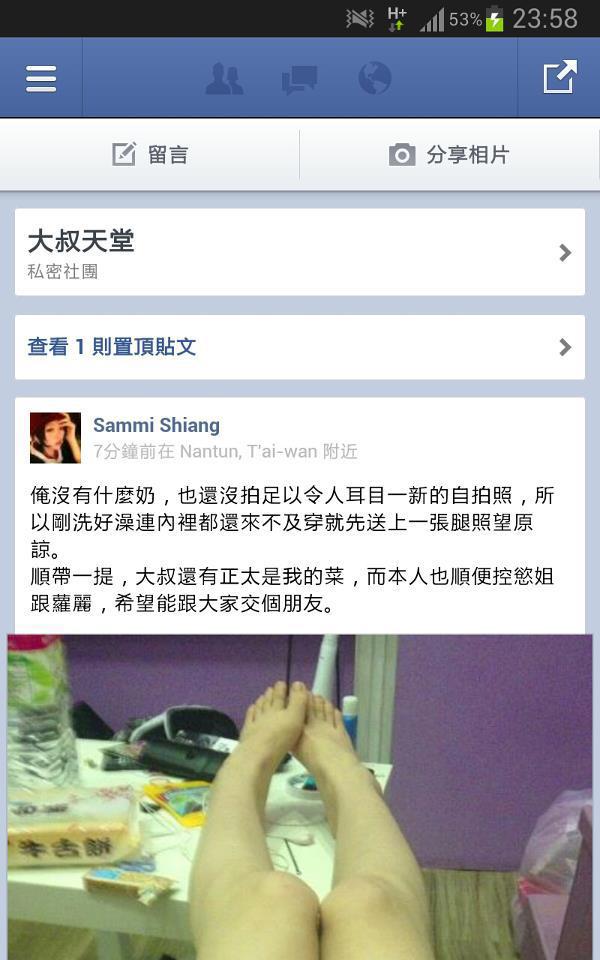Open the posted leg photo
Image resolution: width=600 pixels, height=960 pixels.
coord(300,797)
